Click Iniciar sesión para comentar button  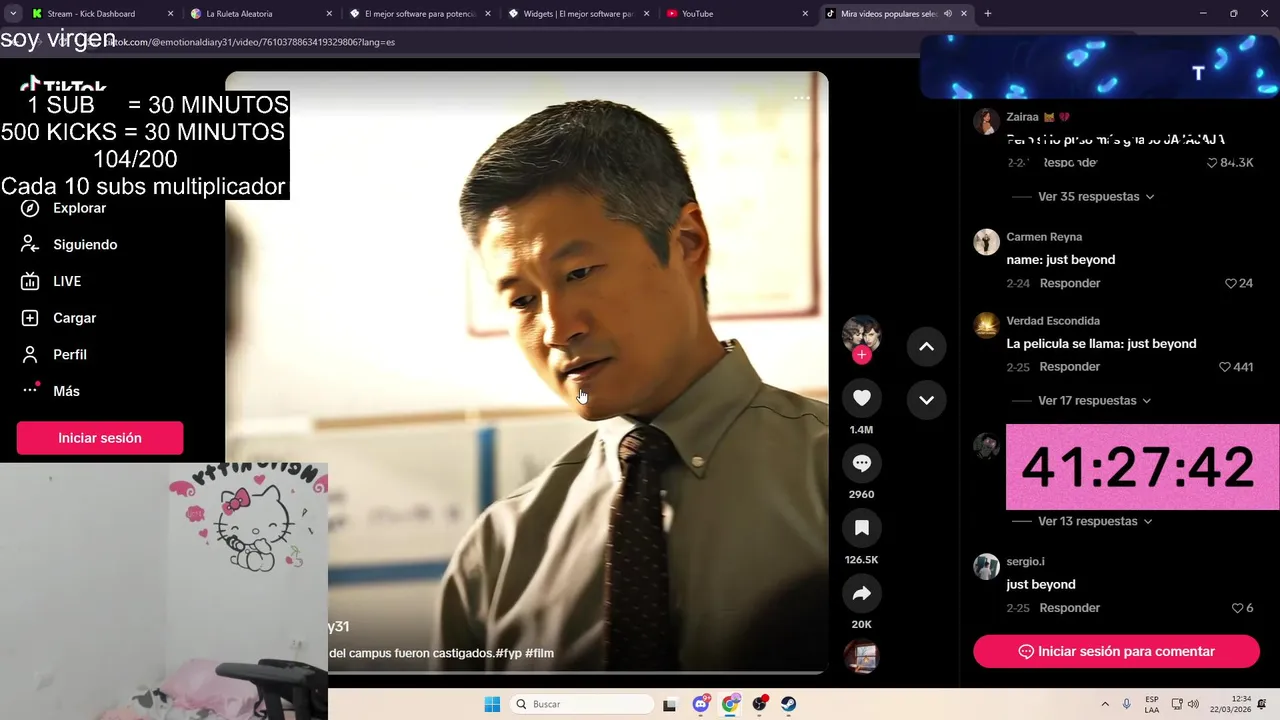(x=1116, y=651)
